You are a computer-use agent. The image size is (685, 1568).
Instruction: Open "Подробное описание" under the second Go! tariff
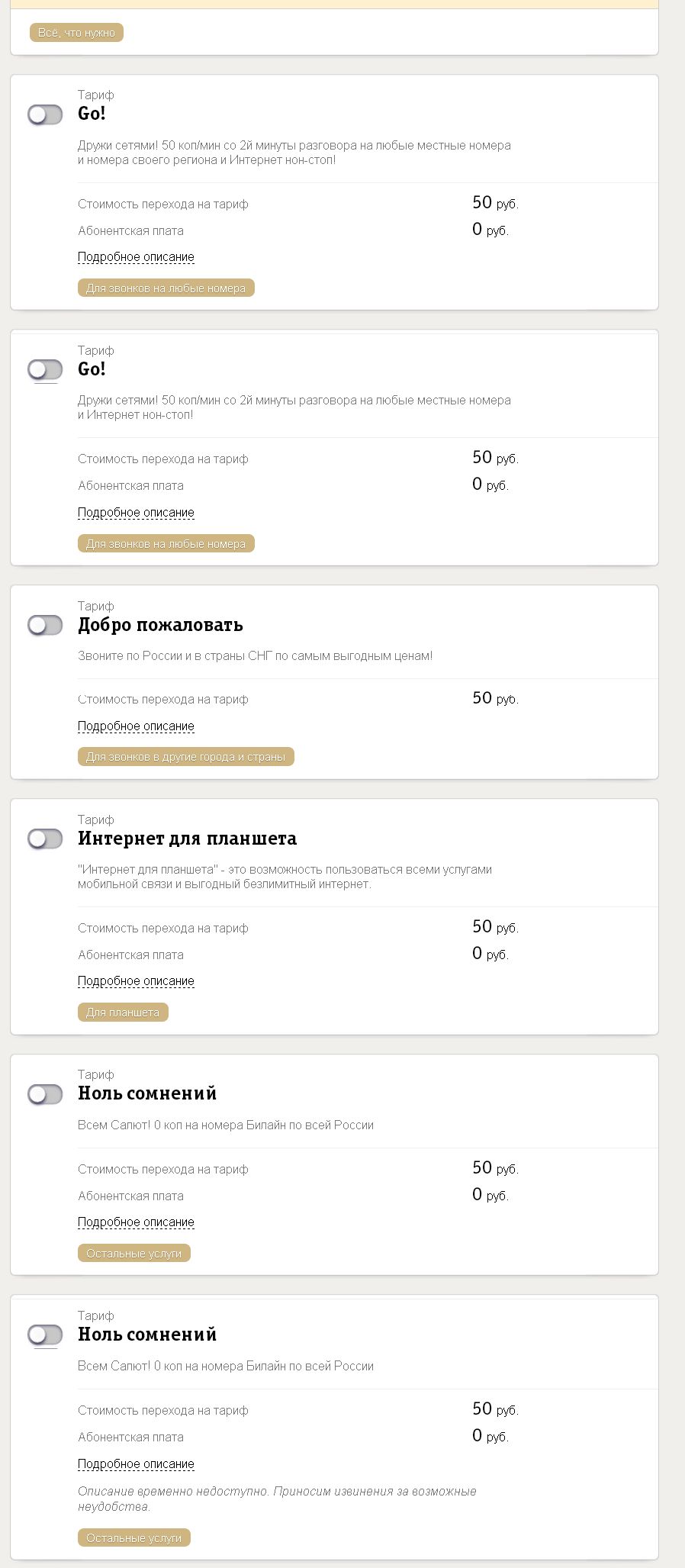[x=136, y=513]
